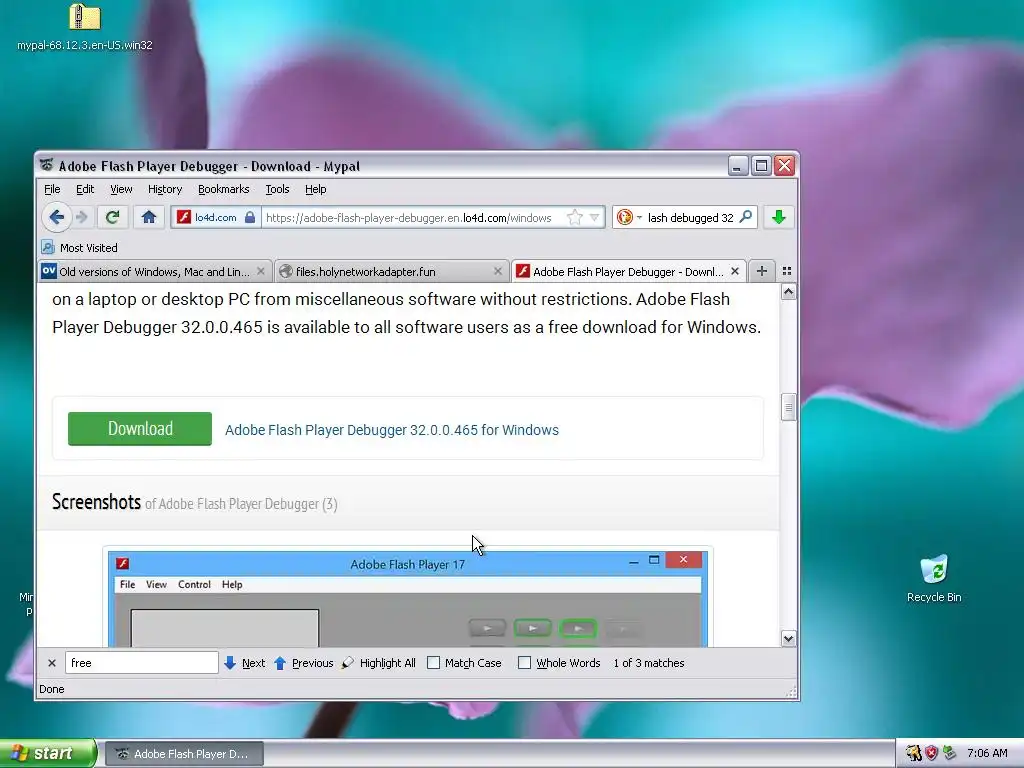Click the magnifier search button

coord(745,217)
